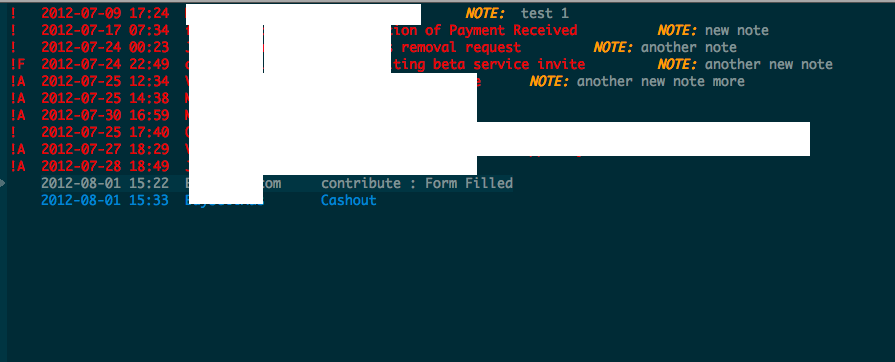Click the "new note" annotation on second row
The image size is (895, 362).
[x=737, y=30]
